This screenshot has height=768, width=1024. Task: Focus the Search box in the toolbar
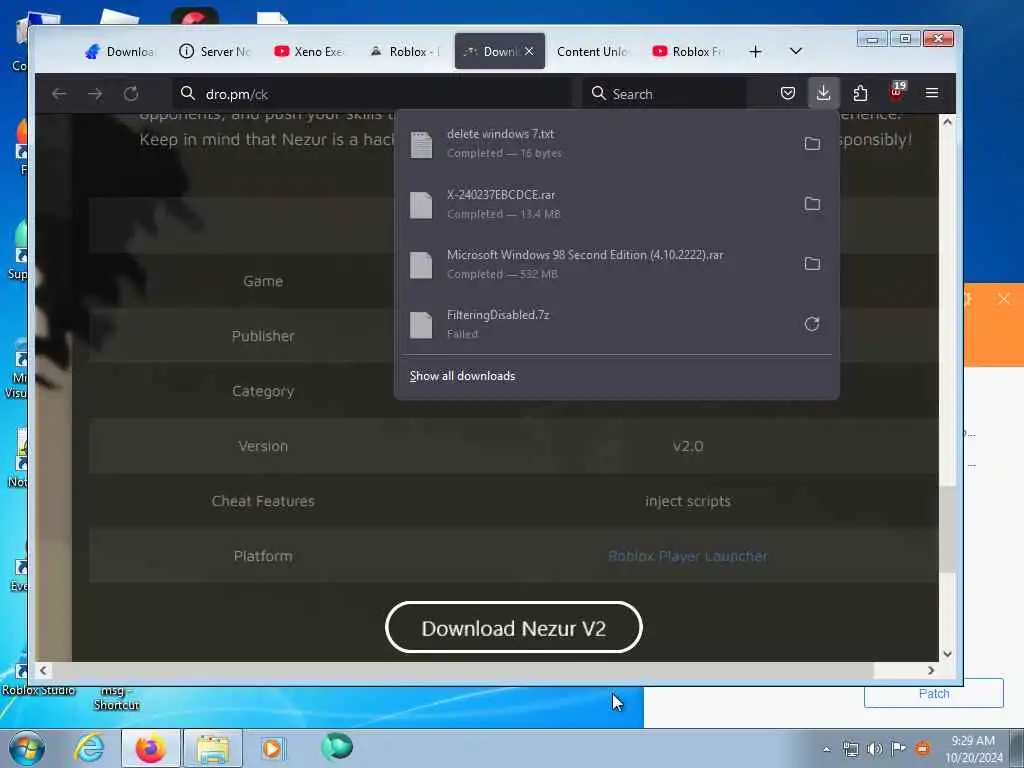point(665,94)
